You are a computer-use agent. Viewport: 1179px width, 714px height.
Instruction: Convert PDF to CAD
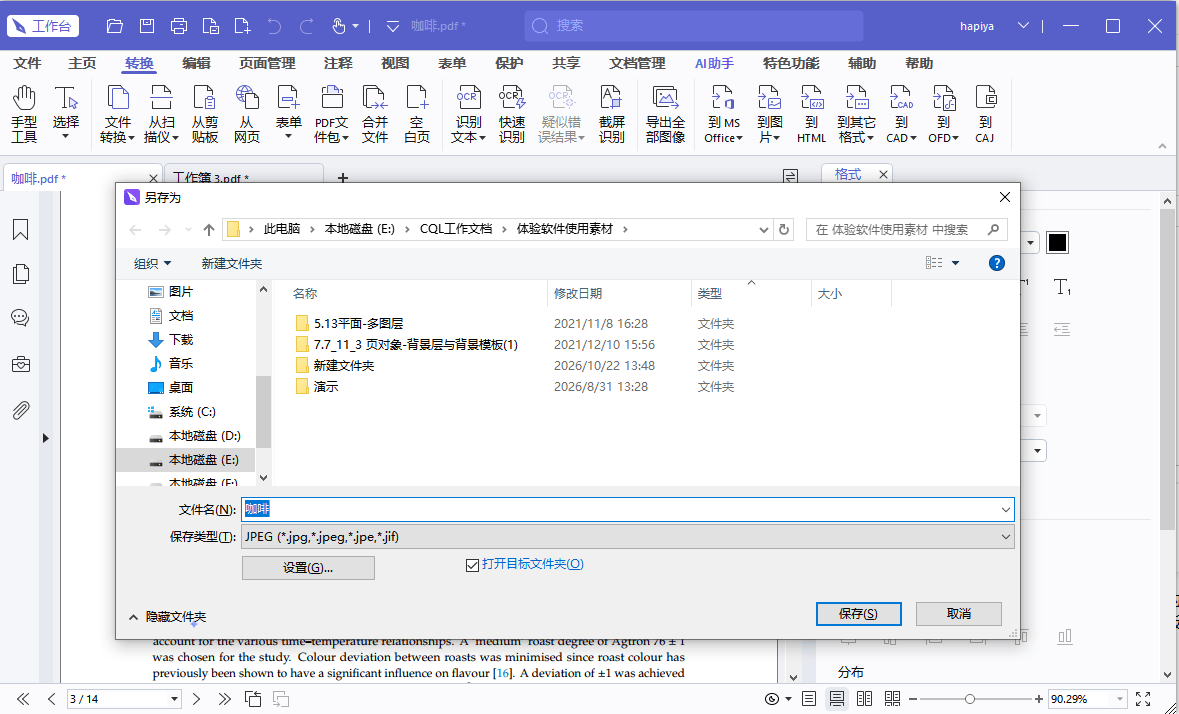coord(901,113)
